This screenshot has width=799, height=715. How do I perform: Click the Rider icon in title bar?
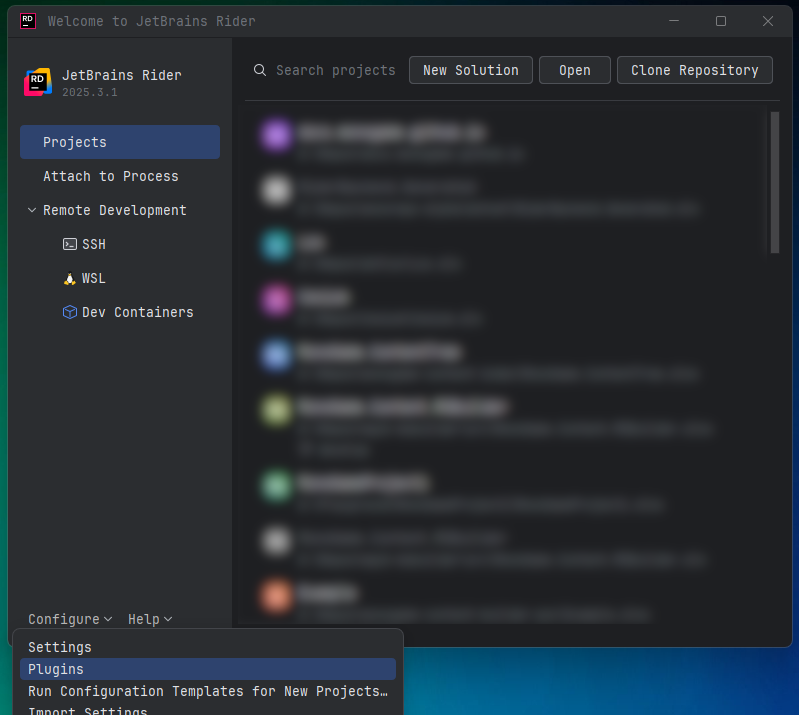point(28,21)
